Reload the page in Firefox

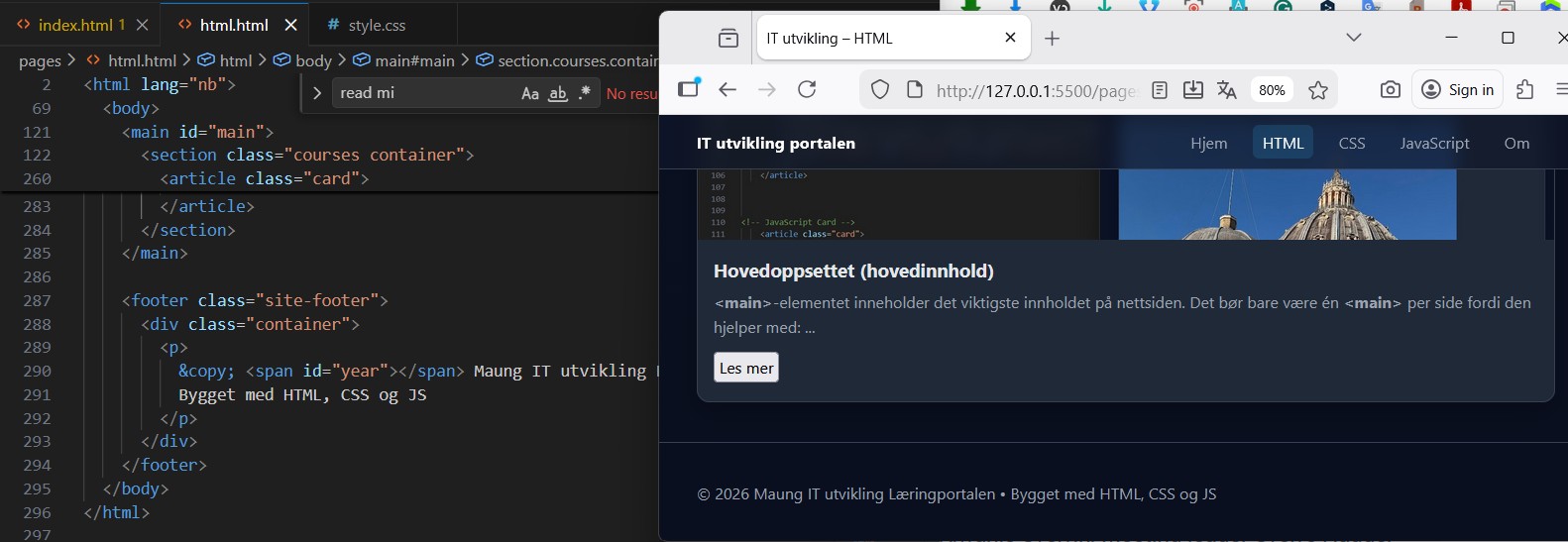[x=807, y=89]
